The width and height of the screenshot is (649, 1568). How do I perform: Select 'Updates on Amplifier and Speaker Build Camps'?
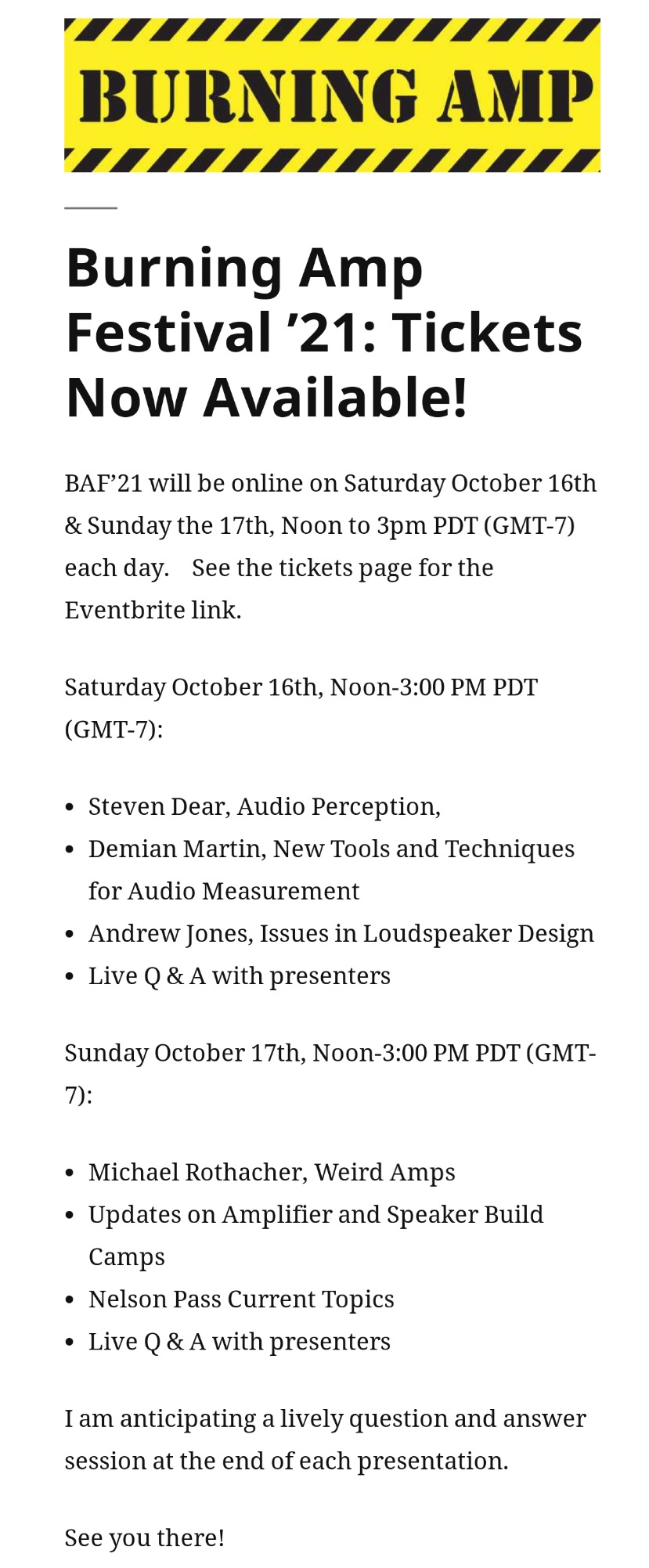(315, 1235)
